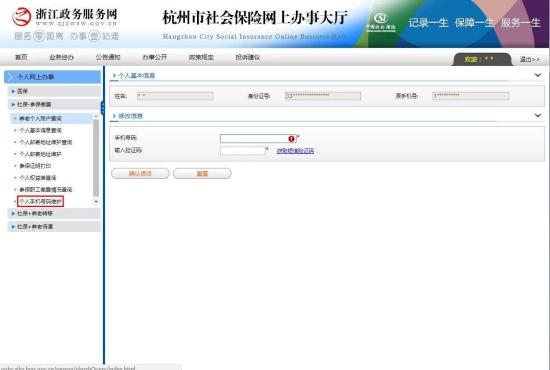Collapse the 养老个人账户查询 sub-group
Image resolution: width=550 pixels, height=370 pixels.
click(52, 119)
